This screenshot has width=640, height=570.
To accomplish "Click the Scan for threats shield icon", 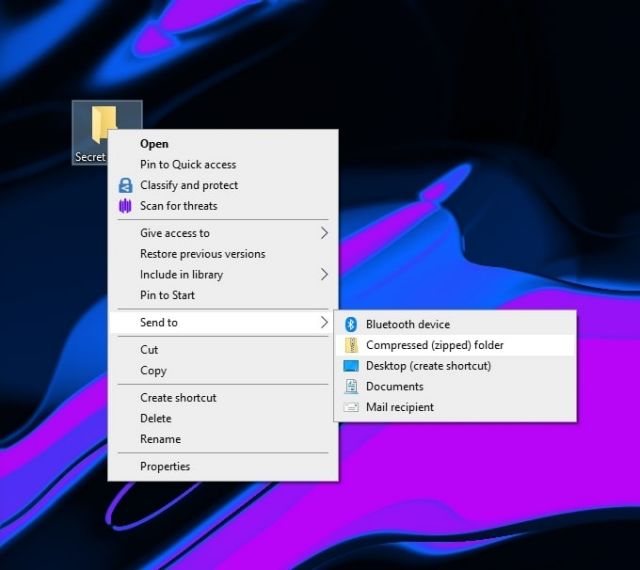I will (125, 206).
